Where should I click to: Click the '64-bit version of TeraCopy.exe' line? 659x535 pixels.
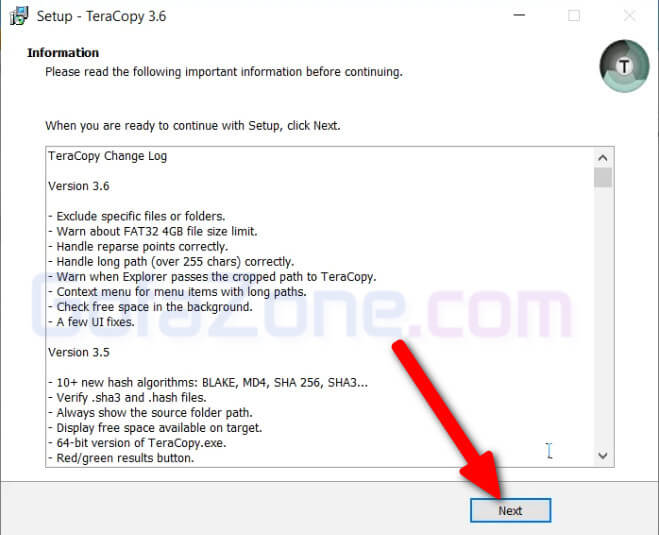(x=146, y=443)
